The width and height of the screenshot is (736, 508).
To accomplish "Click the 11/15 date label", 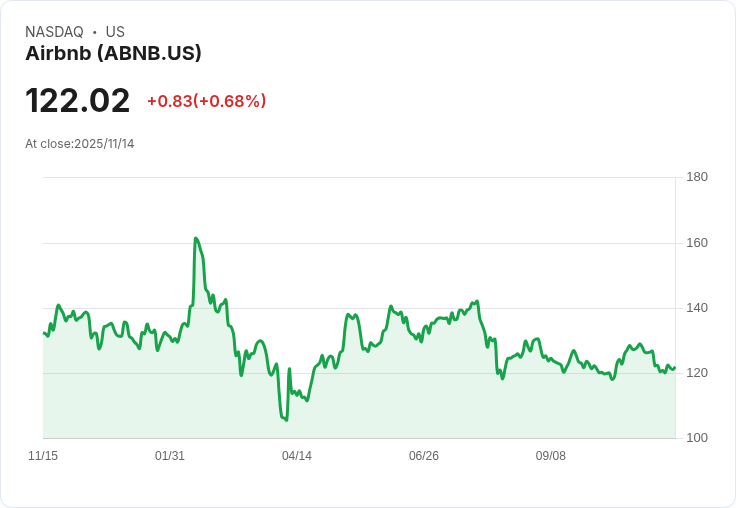I will (x=43, y=456).
